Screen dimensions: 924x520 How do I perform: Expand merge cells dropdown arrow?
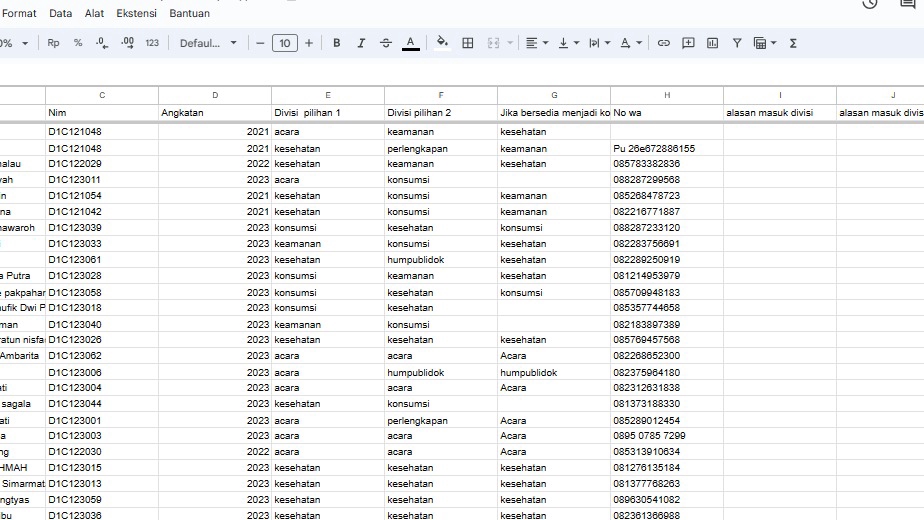point(510,43)
